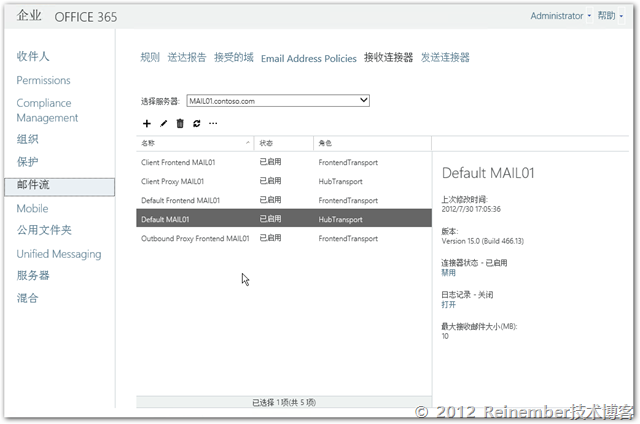Click the Default MAIL01 details pane title
This screenshot has height=424, width=640.
488,173
